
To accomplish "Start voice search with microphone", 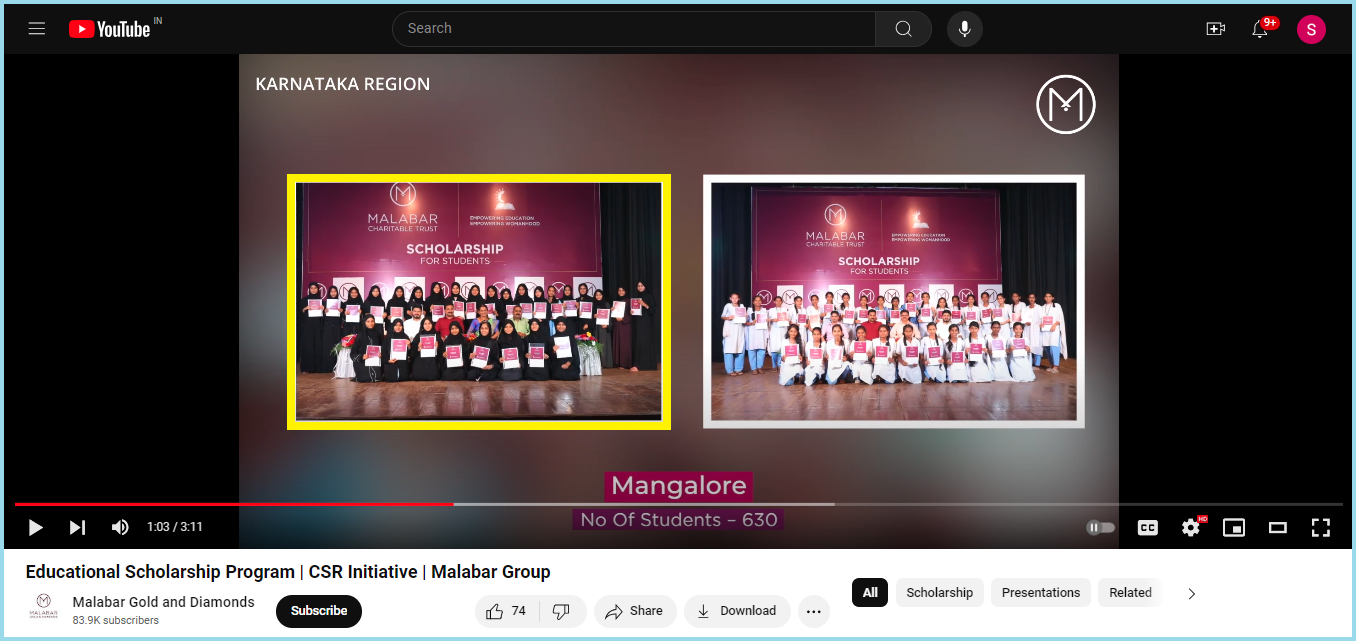I will click(964, 29).
